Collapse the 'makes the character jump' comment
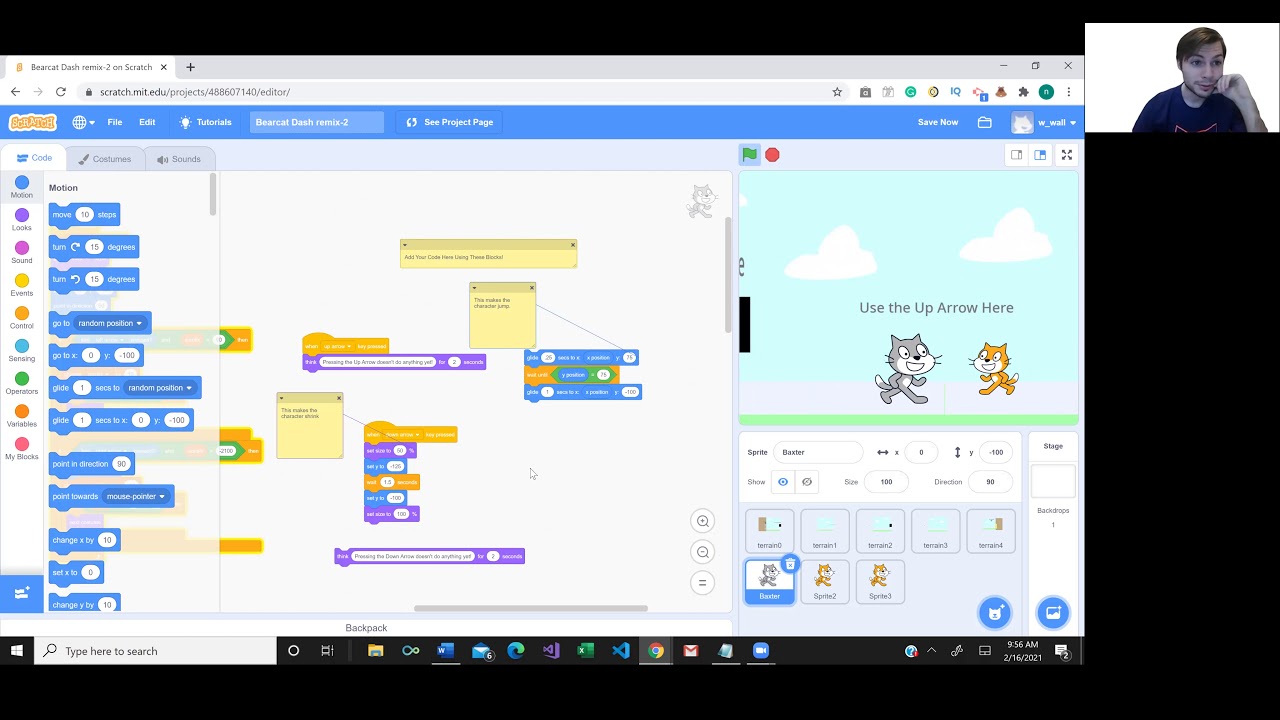 pos(474,288)
